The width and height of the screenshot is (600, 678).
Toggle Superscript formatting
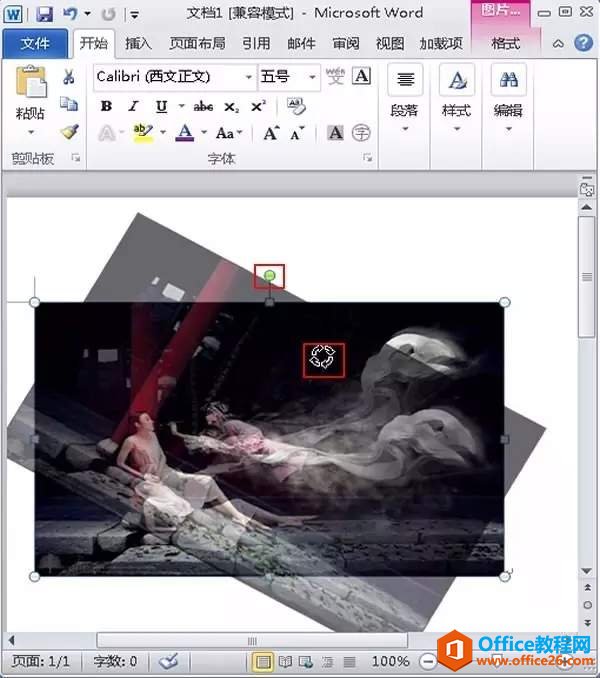pos(258,106)
